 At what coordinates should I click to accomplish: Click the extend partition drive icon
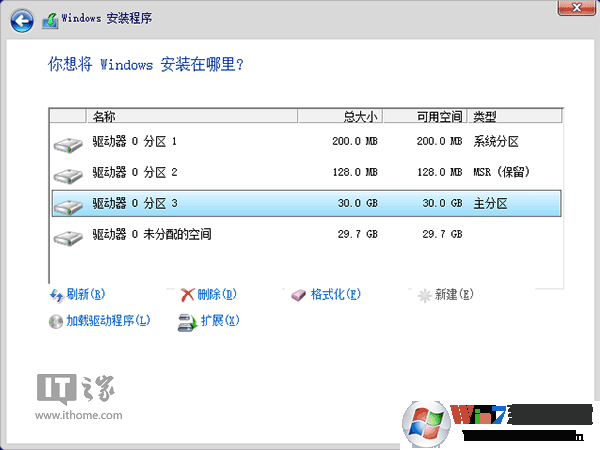(x=188, y=322)
